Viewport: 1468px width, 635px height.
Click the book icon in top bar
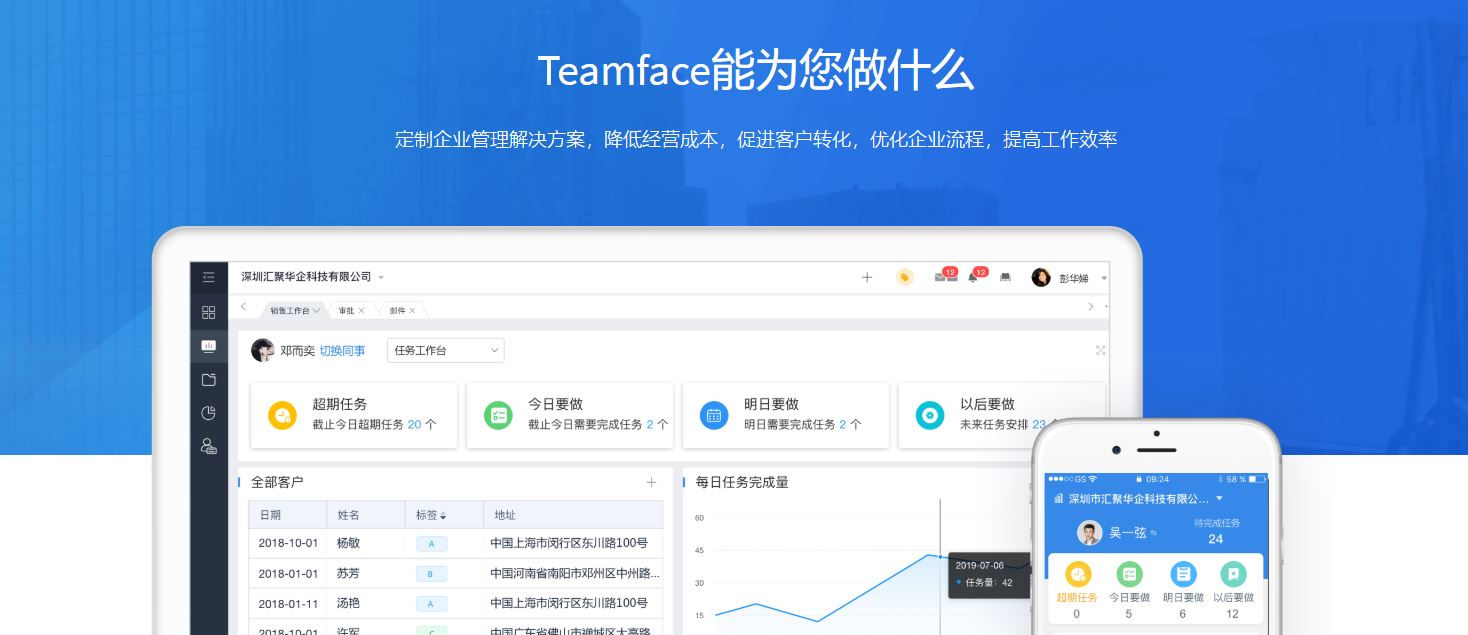coord(1005,277)
